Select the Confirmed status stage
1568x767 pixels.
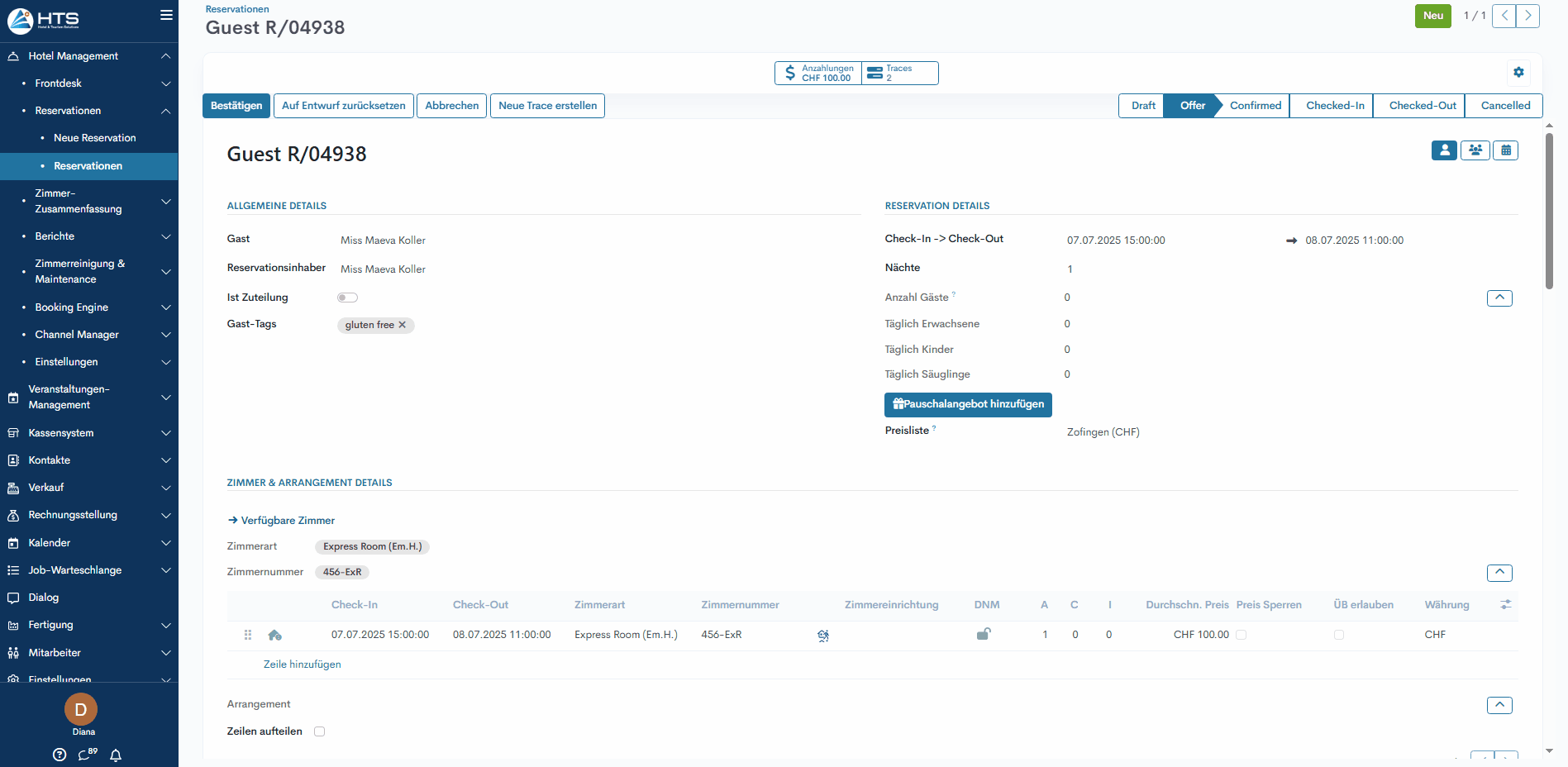[1255, 106]
